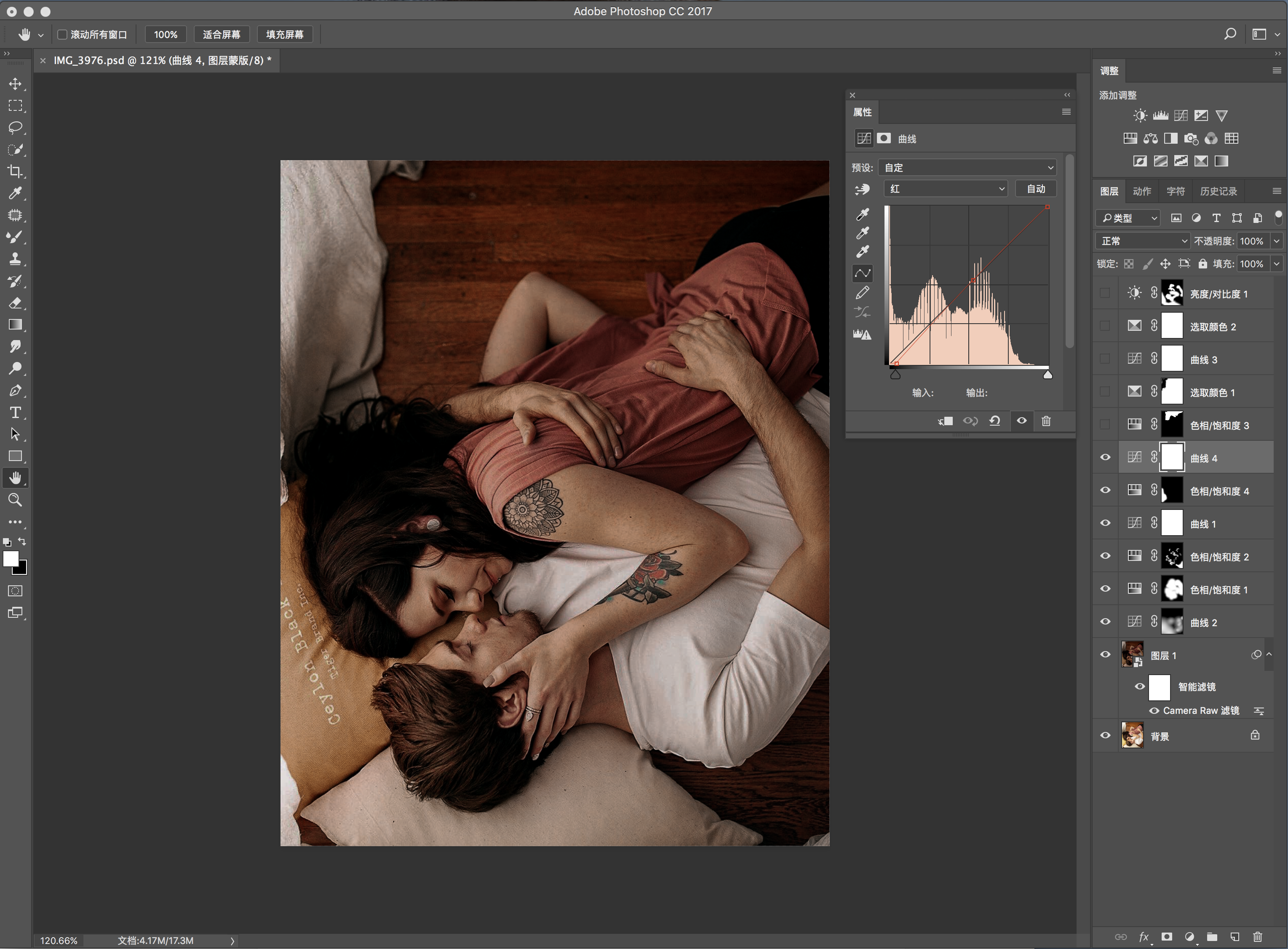Viewport: 1288px width, 949px height.
Task: Select the Zoom tool in toolbar
Action: (x=16, y=500)
